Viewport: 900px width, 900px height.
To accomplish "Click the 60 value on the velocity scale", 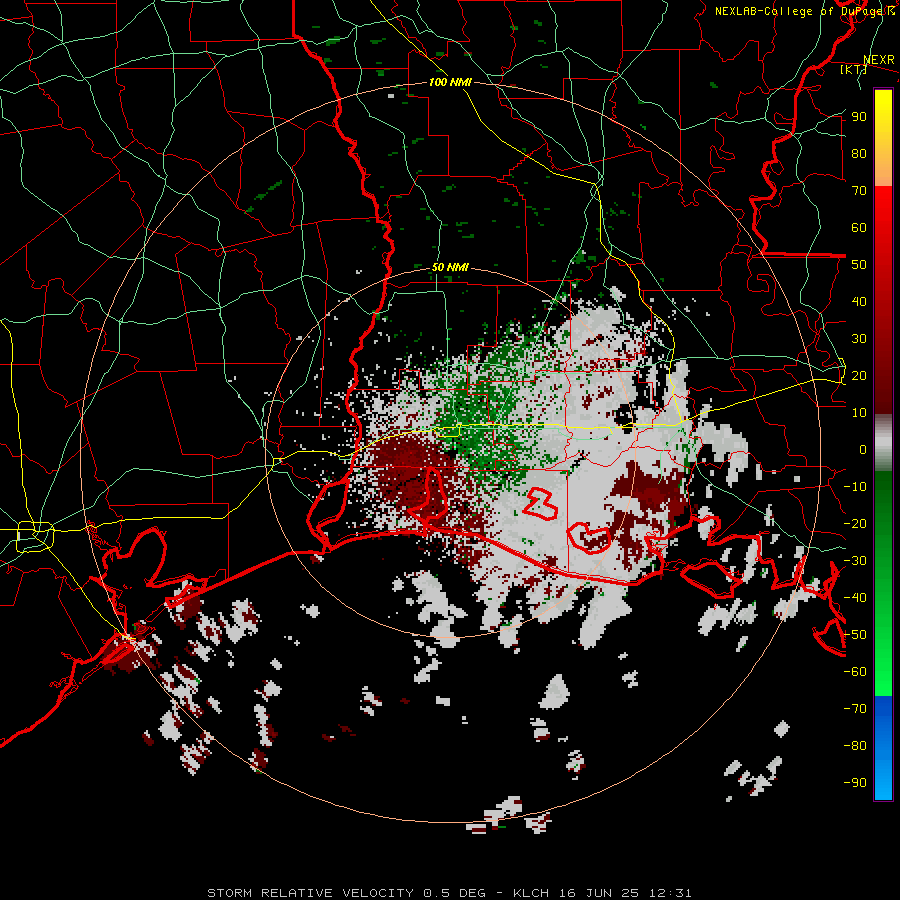I will click(859, 227).
